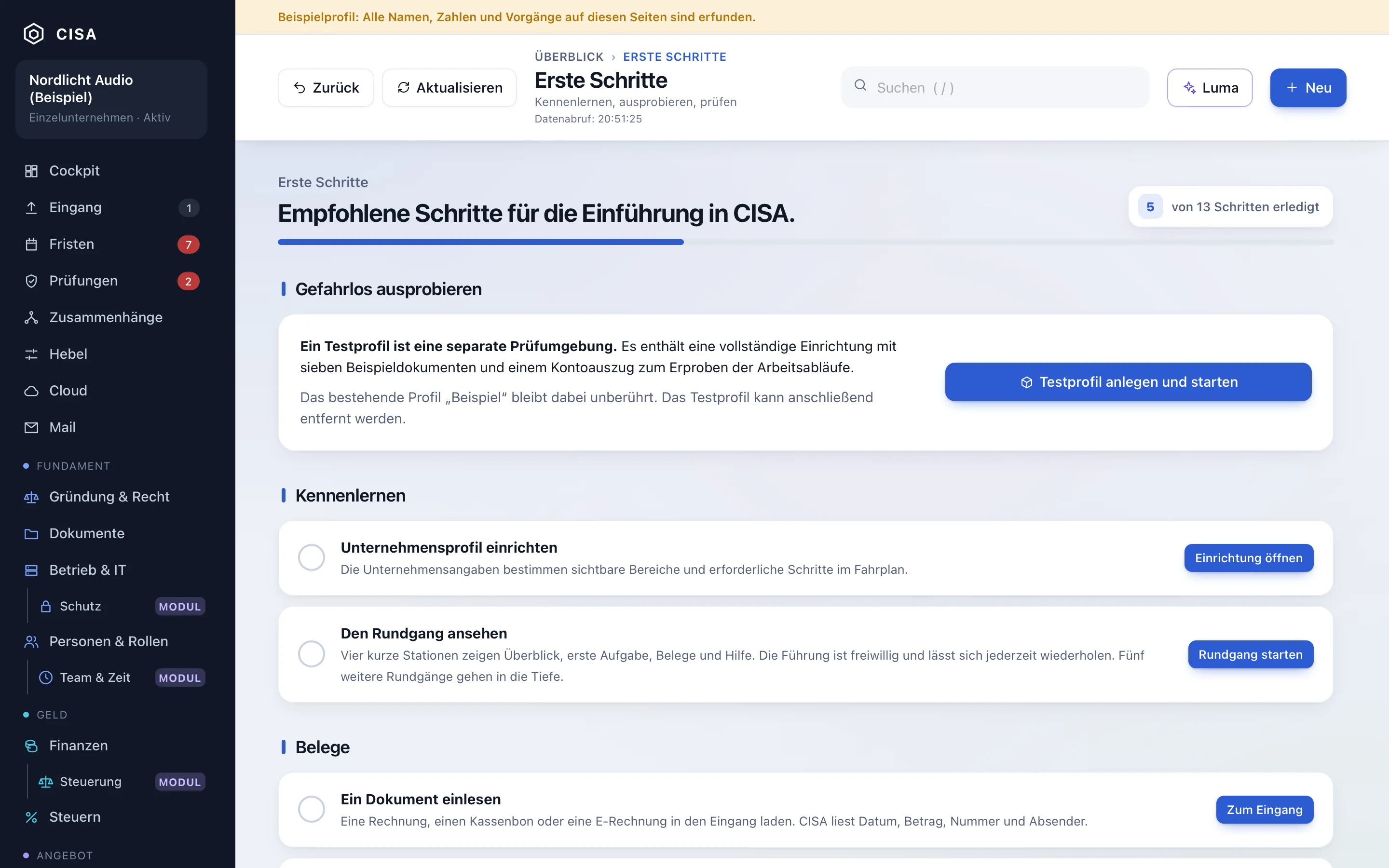This screenshot has width=1389, height=868.
Task: Click the '5 von 13 Schritten erledigt' counter
Action: [x=1231, y=207]
